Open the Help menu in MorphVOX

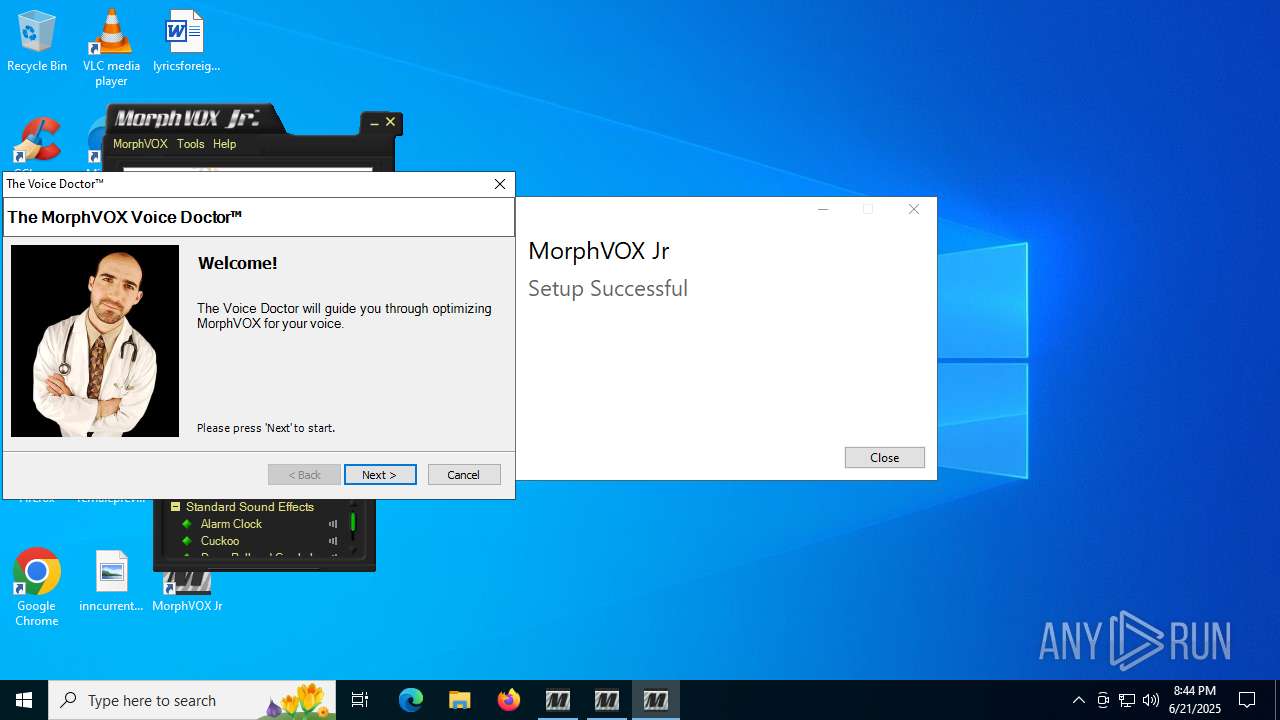click(x=224, y=144)
